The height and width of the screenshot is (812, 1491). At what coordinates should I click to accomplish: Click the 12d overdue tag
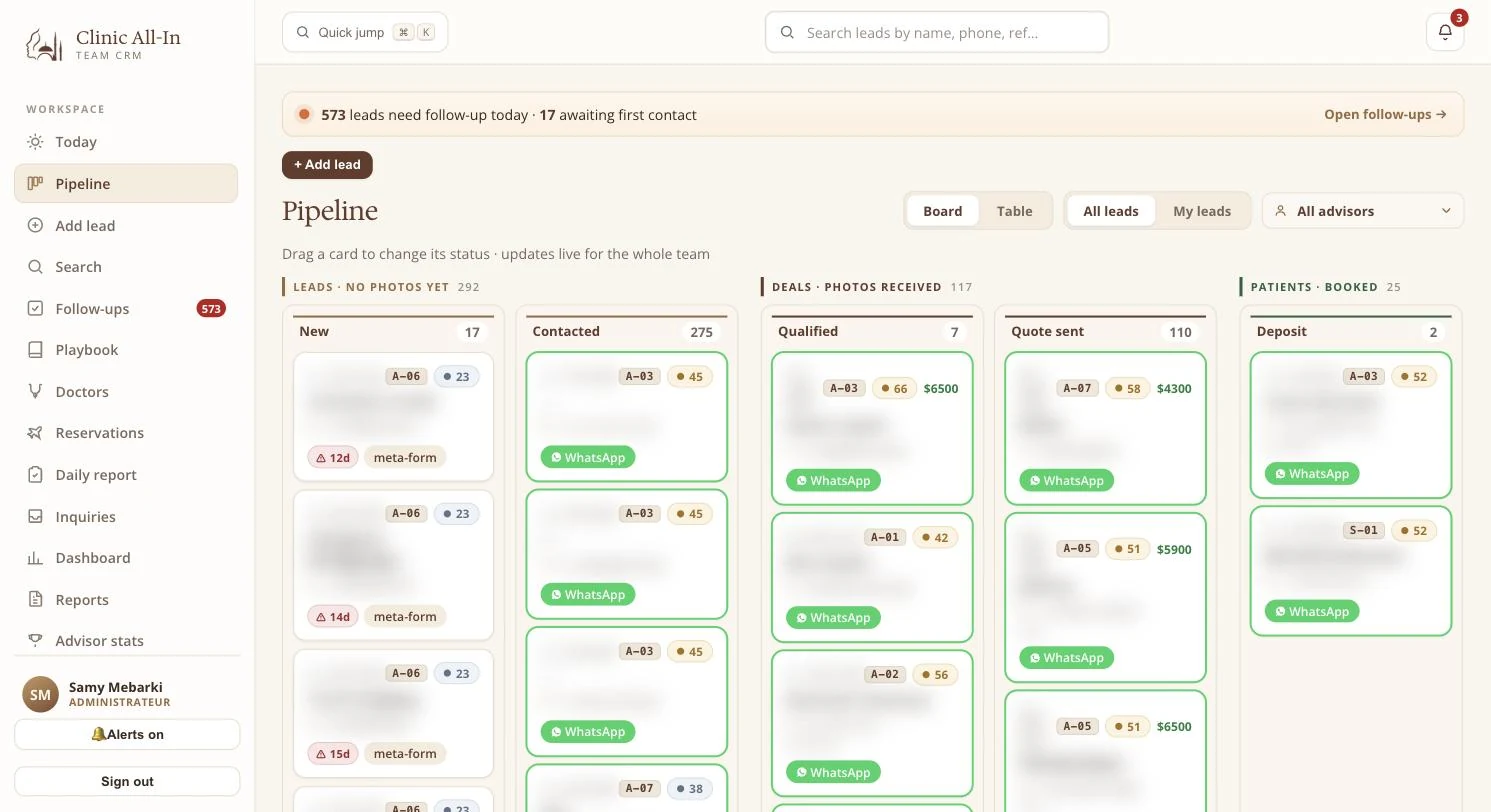(333, 458)
